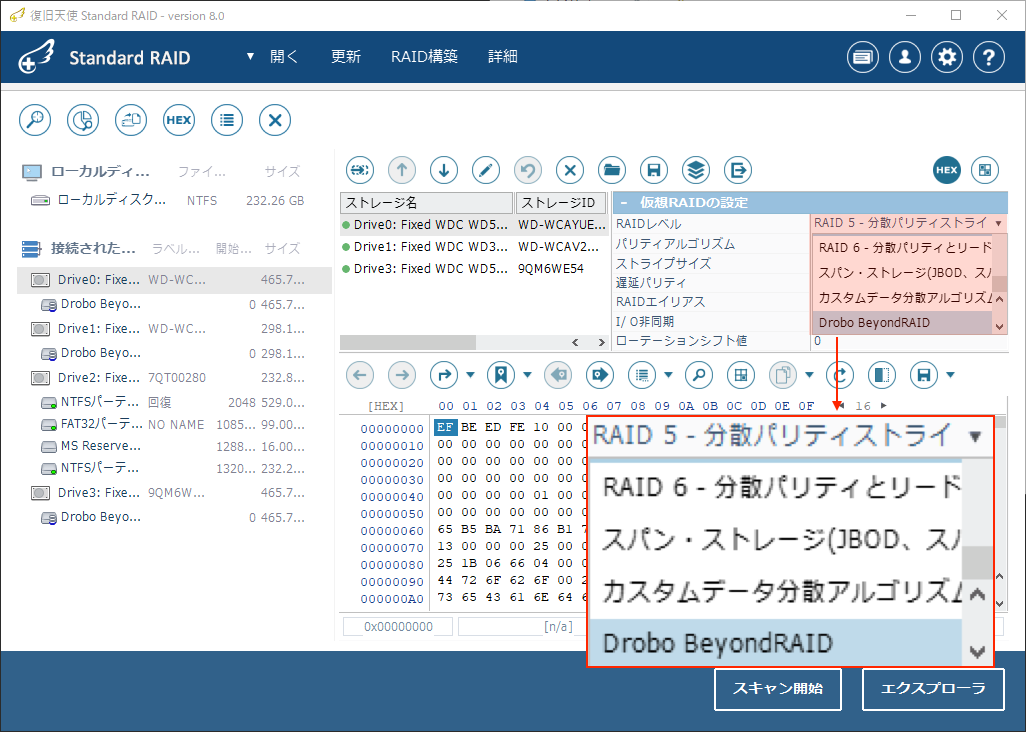The height and width of the screenshot is (732, 1026).
Task: Click the reload refresh icon in hex toolbar
Action: [840, 375]
